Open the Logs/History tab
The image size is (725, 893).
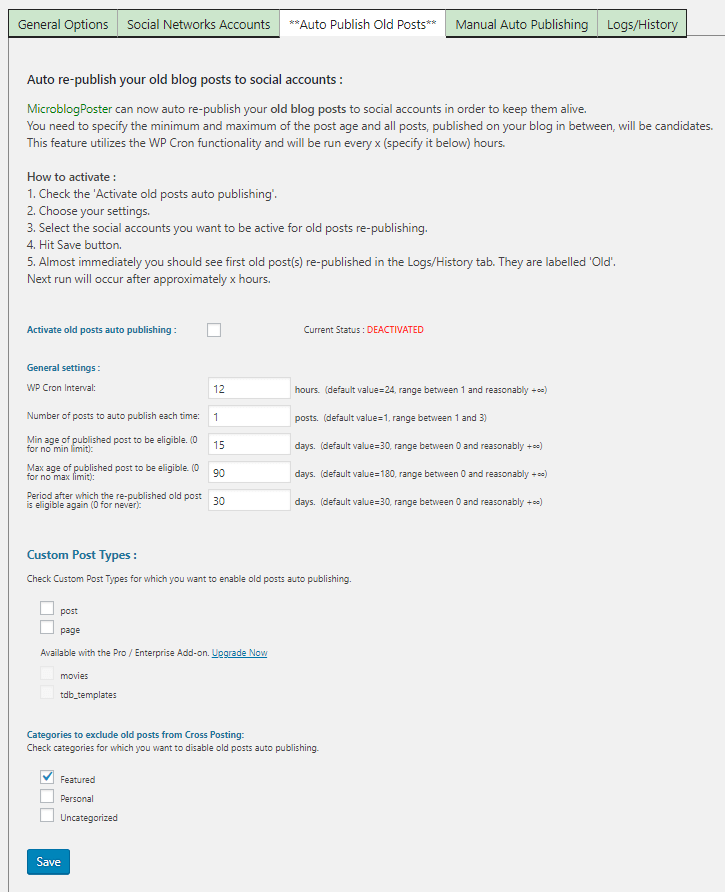coord(641,24)
